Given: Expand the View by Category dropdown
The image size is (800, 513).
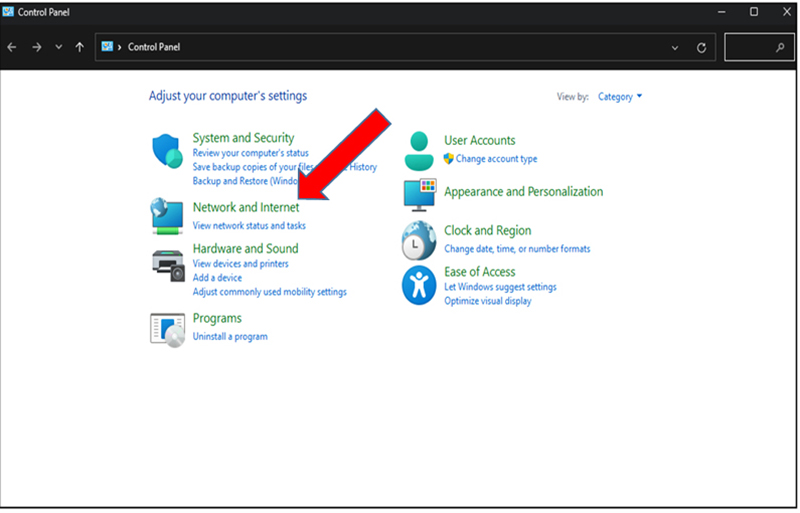Looking at the screenshot, I should coord(620,96).
